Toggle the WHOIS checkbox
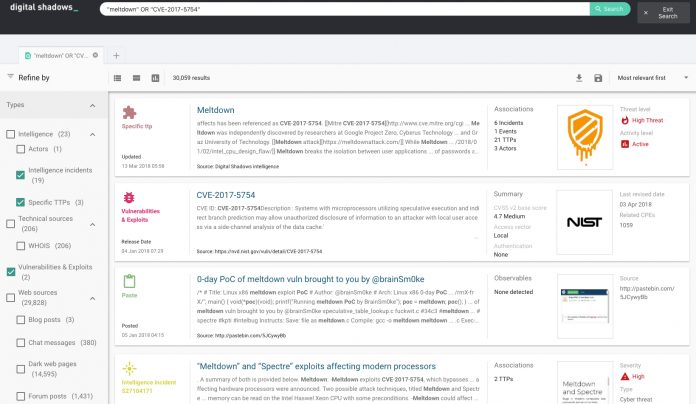This screenshot has width=696, height=404. pyautogui.click(x=20, y=246)
